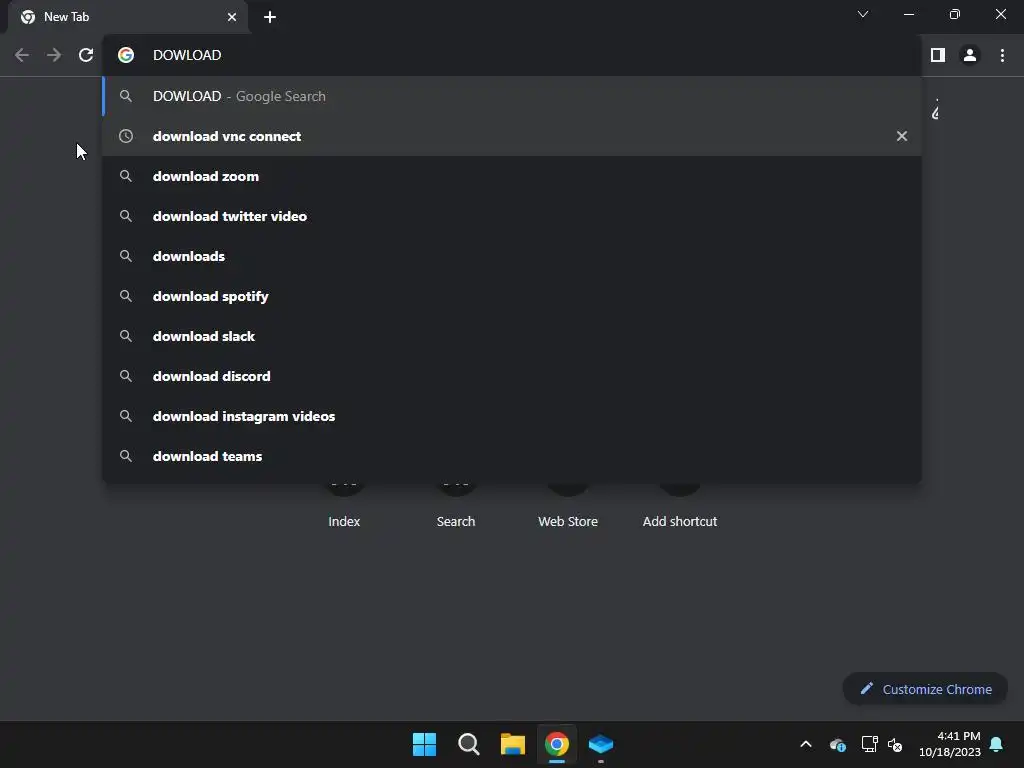Go back using the back arrow
Image resolution: width=1024 pixels, height=768 pixels.
click(22, 55)
